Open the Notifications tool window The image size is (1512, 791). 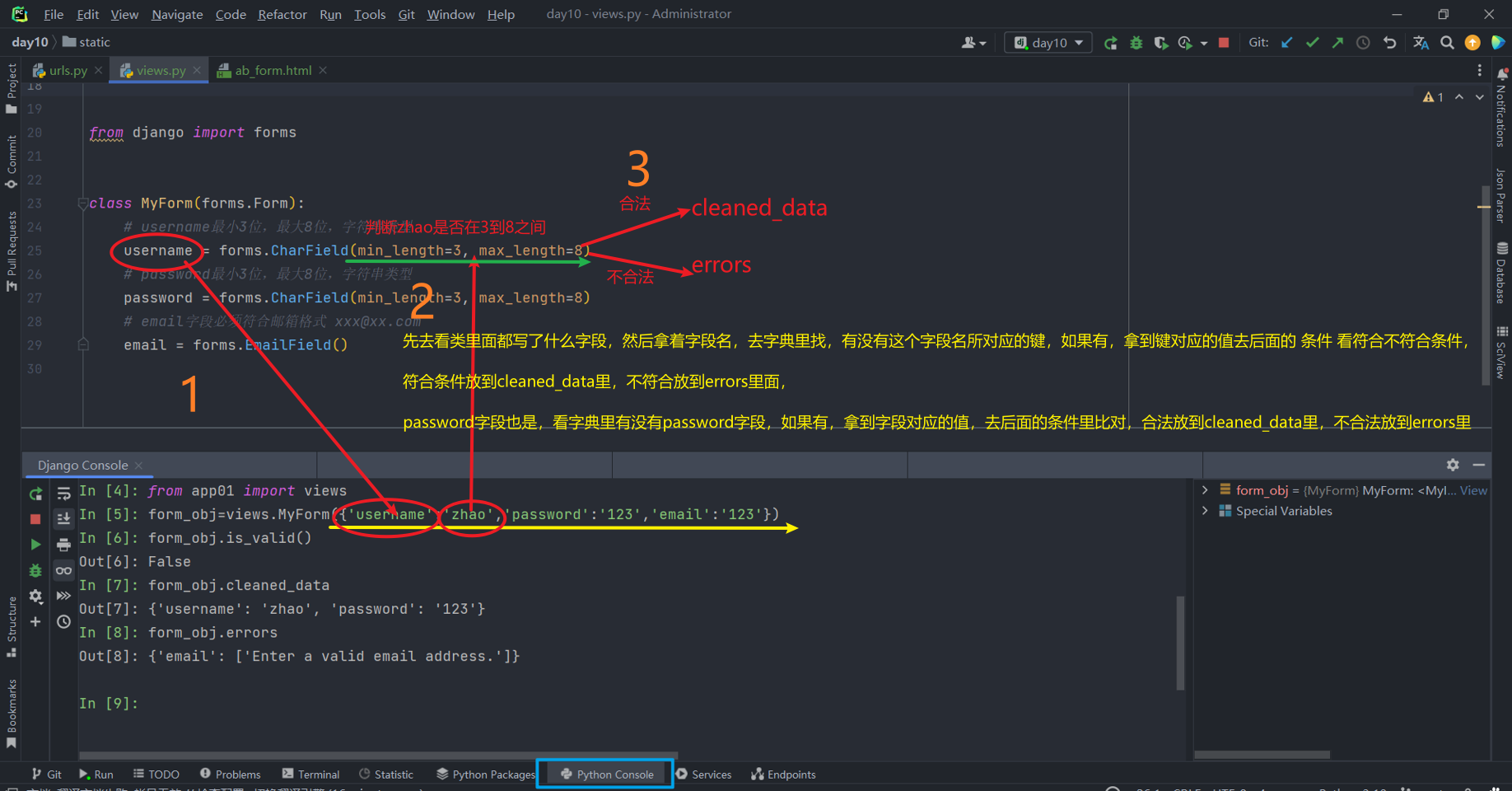tap(1501, 110)
